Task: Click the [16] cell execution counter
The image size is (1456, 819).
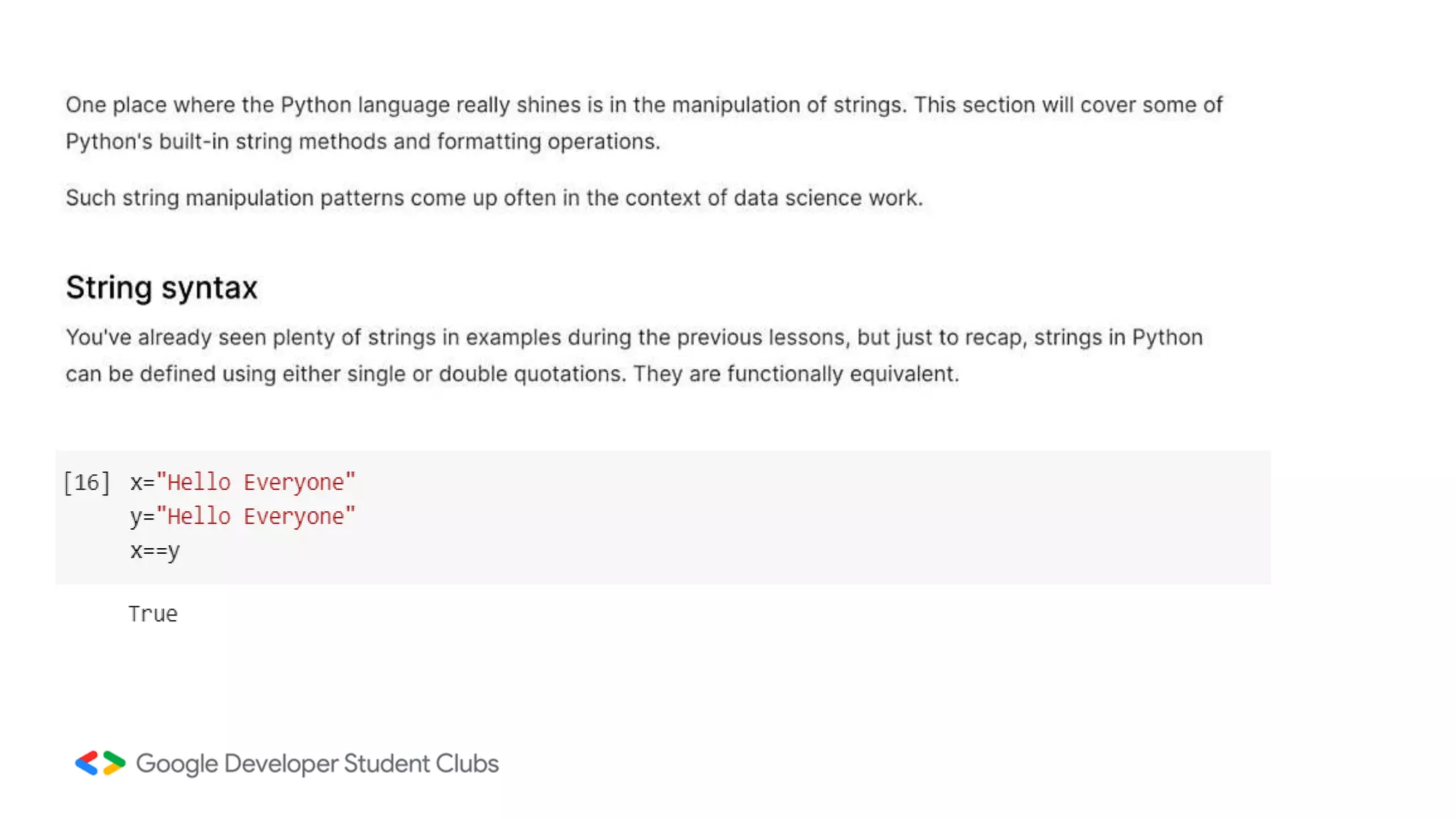Action: tap(87, 483)
